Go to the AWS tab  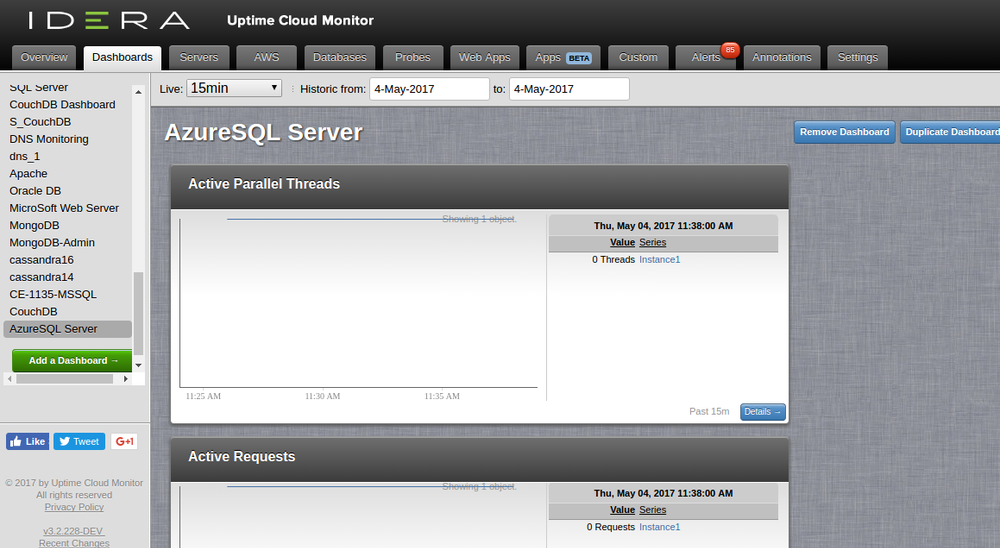click(267, 57)
